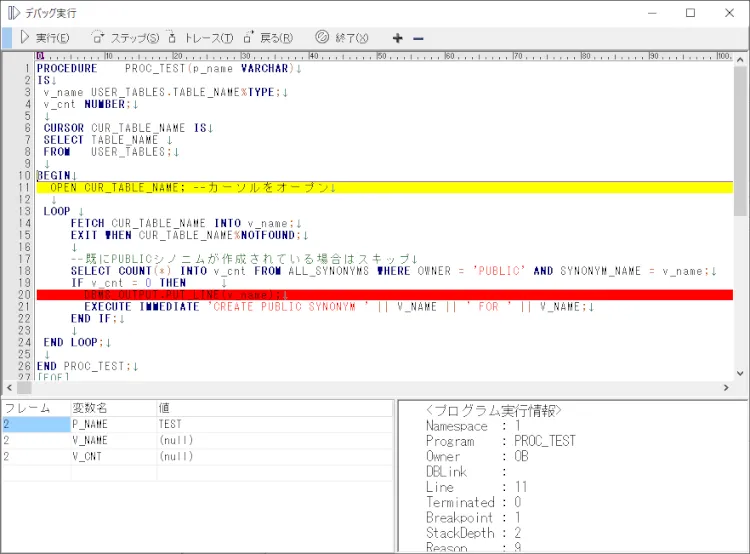Click the Owner : OB info line
750x554 pixels.
pyautogui.click(x=477, y=456)
